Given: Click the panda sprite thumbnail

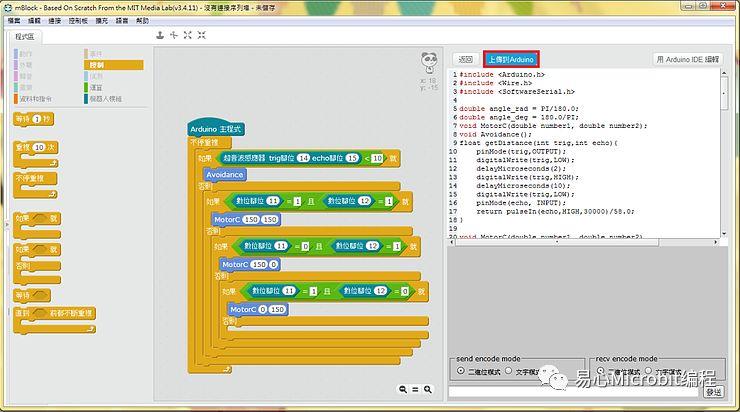Looking at the screenshot, I should point(429,63).
